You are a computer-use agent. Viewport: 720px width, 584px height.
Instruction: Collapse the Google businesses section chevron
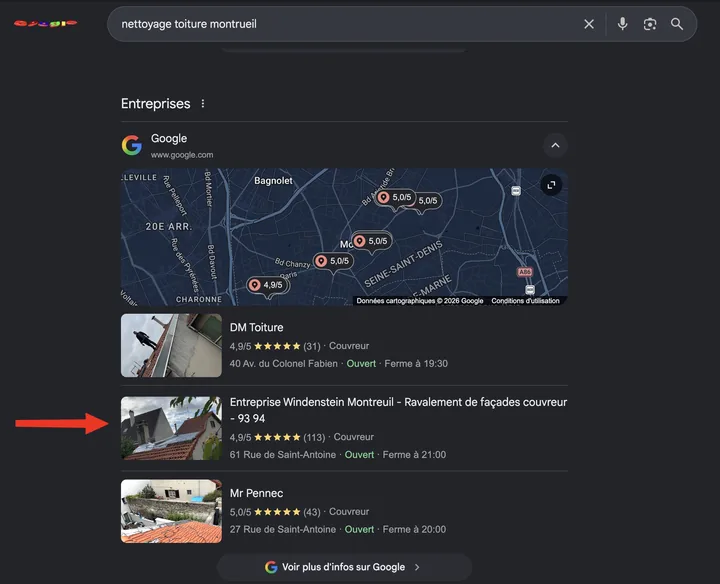pyautogui.click(x=555, y=146)
